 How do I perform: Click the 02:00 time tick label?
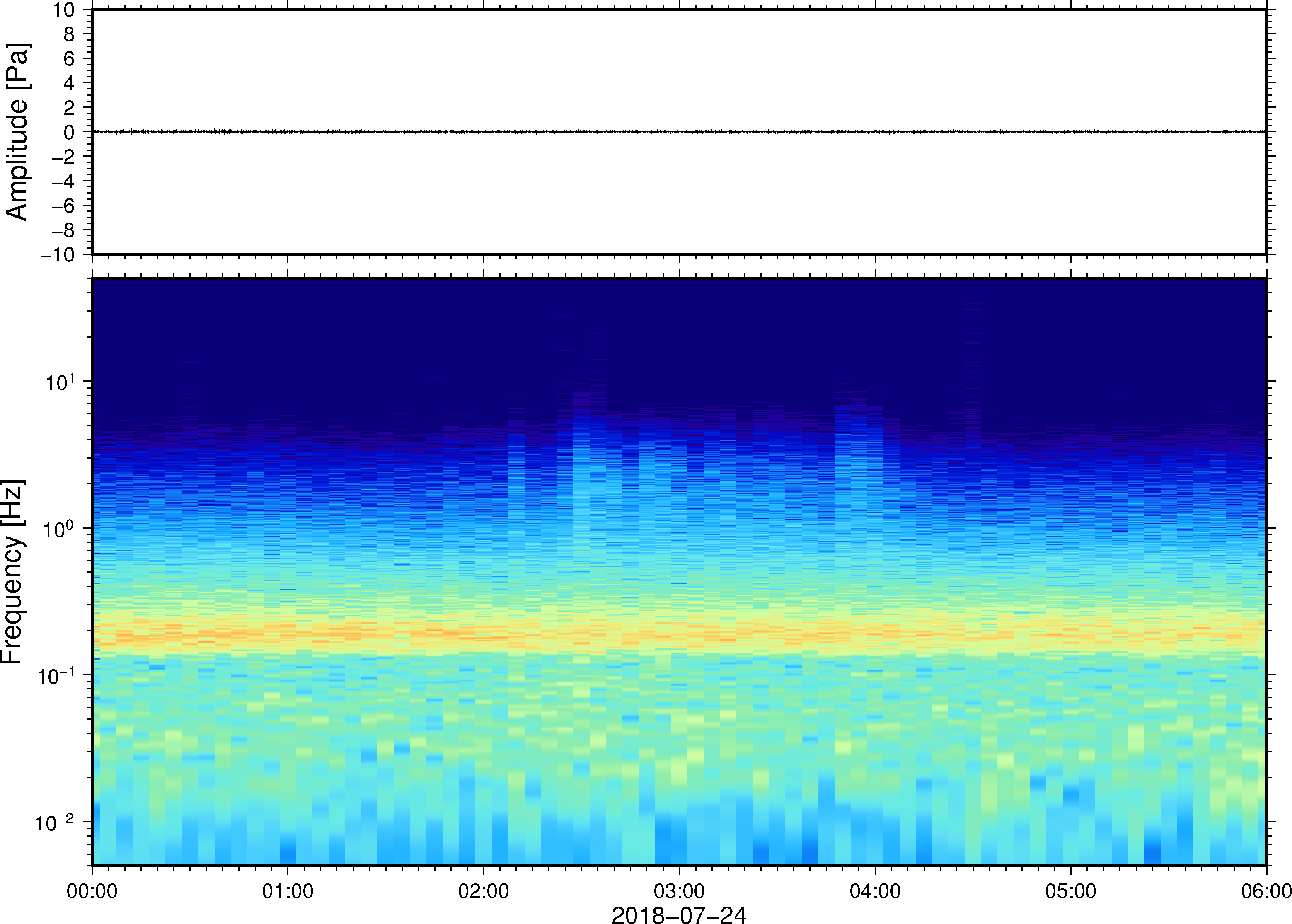click(x=484, y=891)
